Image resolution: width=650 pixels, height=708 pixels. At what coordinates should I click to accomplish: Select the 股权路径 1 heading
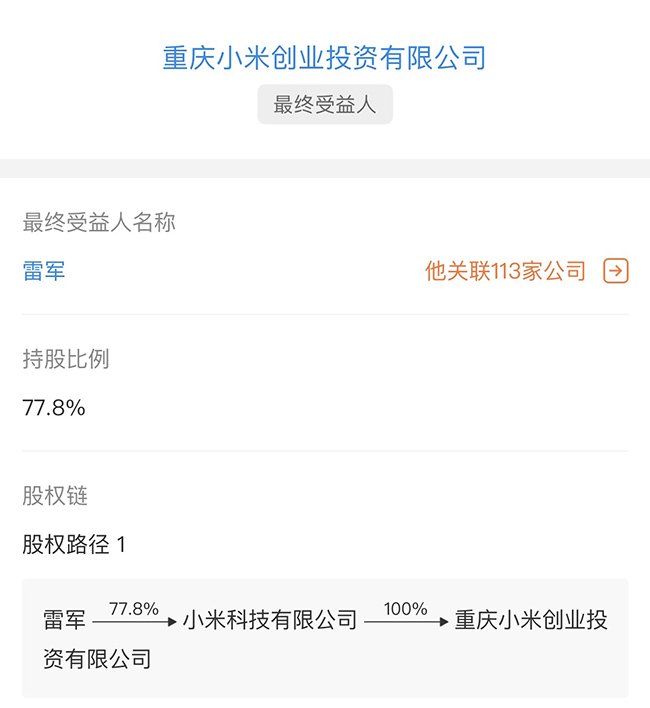click(74, 545)
